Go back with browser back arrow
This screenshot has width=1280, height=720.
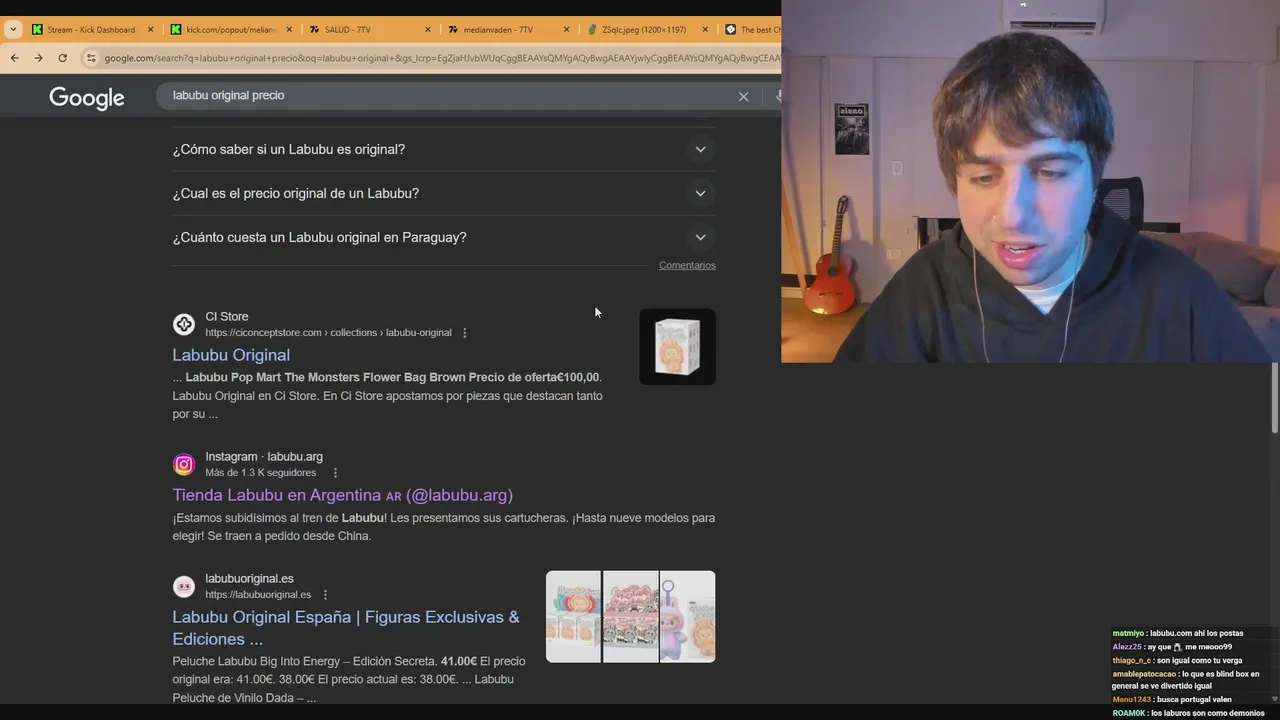click(x=14, y=58)
